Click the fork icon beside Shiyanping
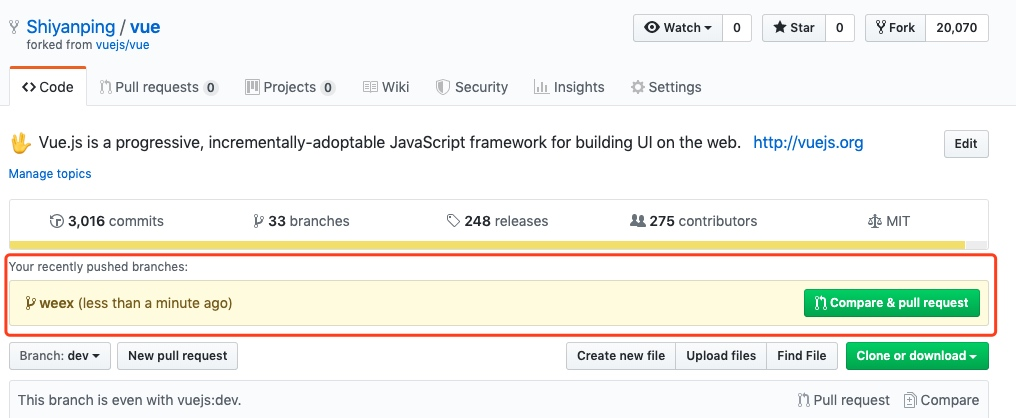Viewport: 1016px width, 418px height. pos(14,28)
